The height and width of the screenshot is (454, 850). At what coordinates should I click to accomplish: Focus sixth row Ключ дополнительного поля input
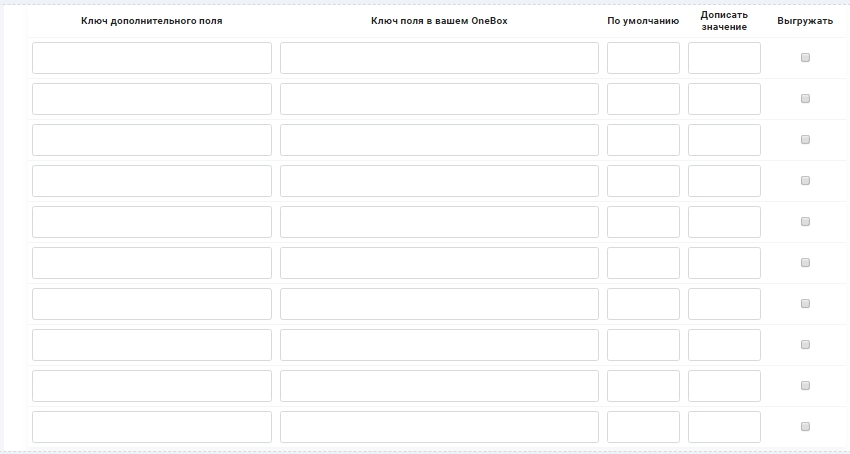[152, 263]
